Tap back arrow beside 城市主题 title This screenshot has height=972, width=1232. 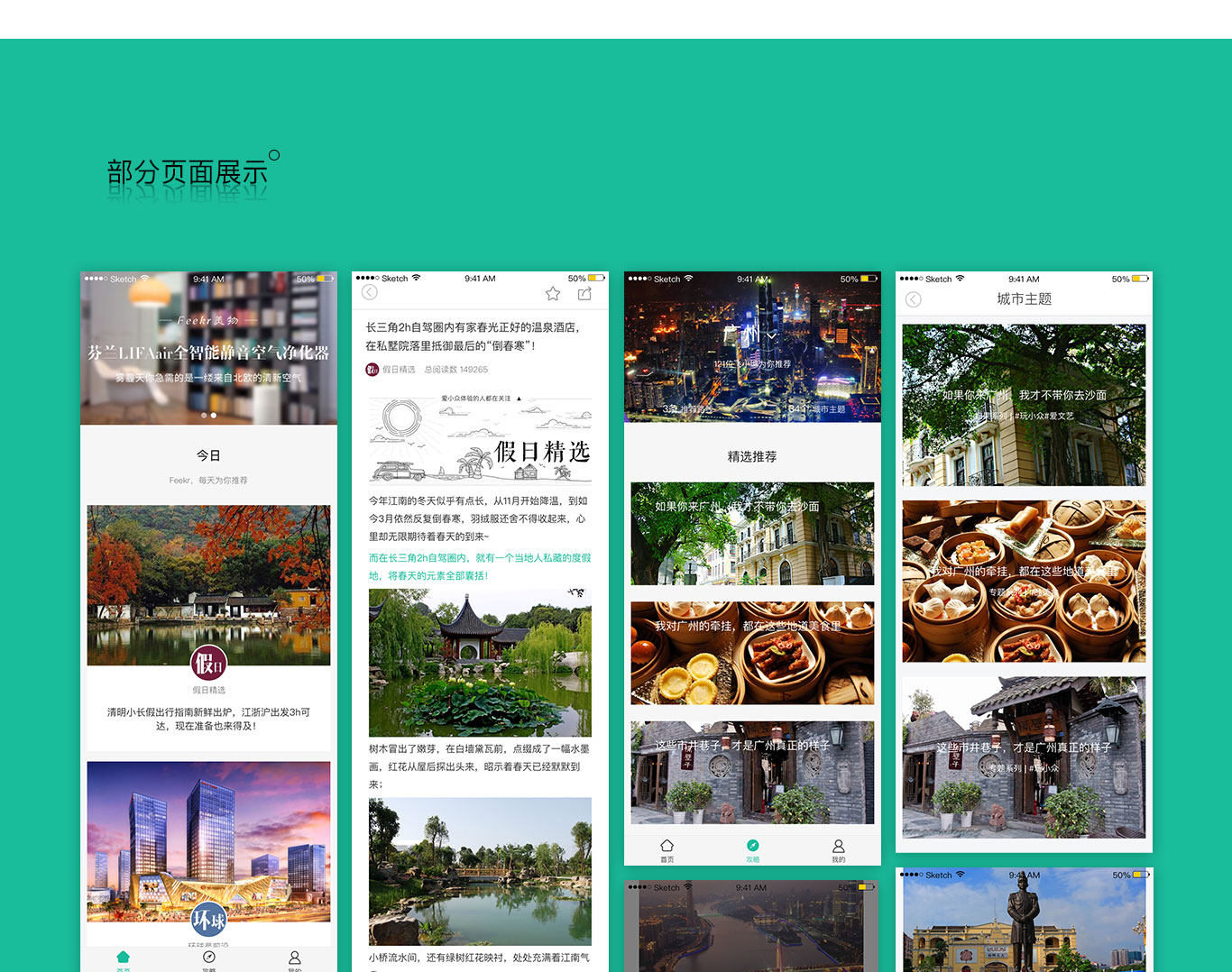pyautogui.click(x=914, y=299)
